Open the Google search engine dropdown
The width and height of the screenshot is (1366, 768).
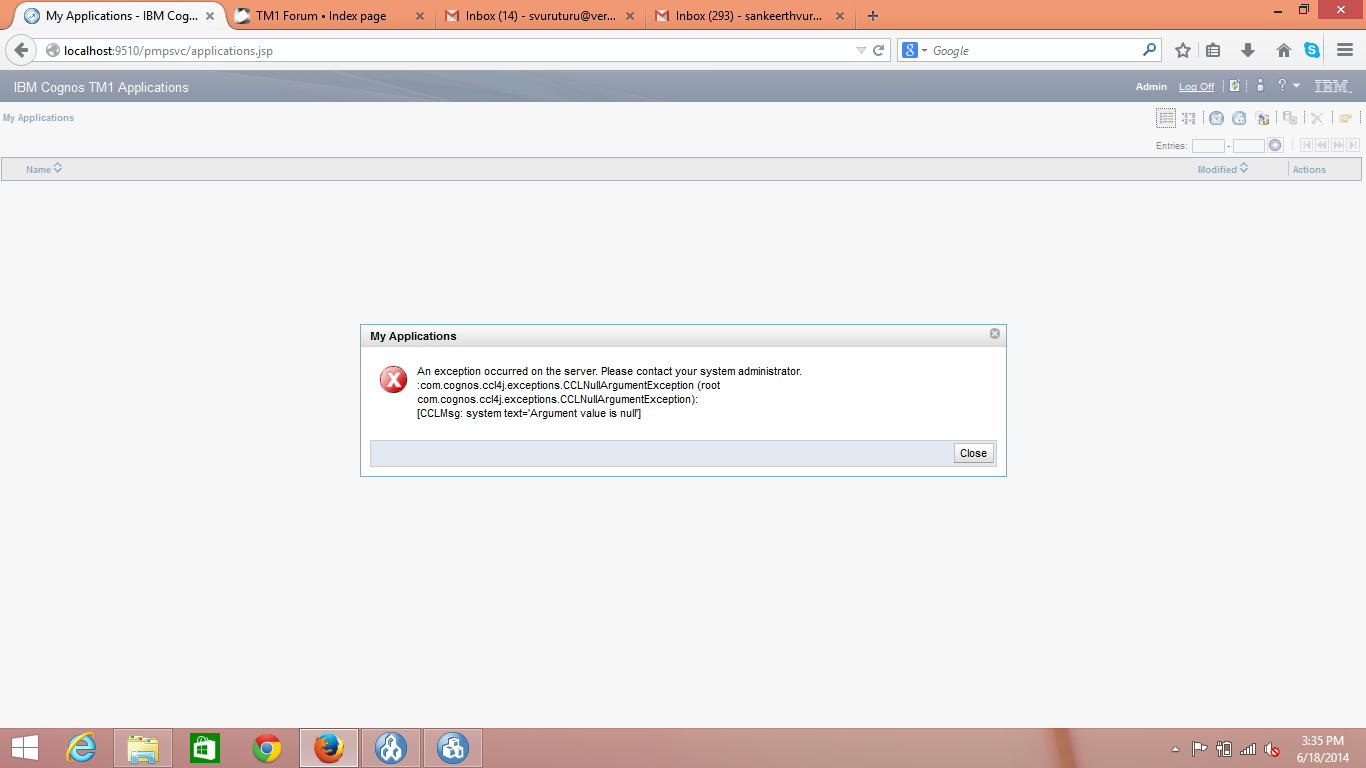click(914, 50)
